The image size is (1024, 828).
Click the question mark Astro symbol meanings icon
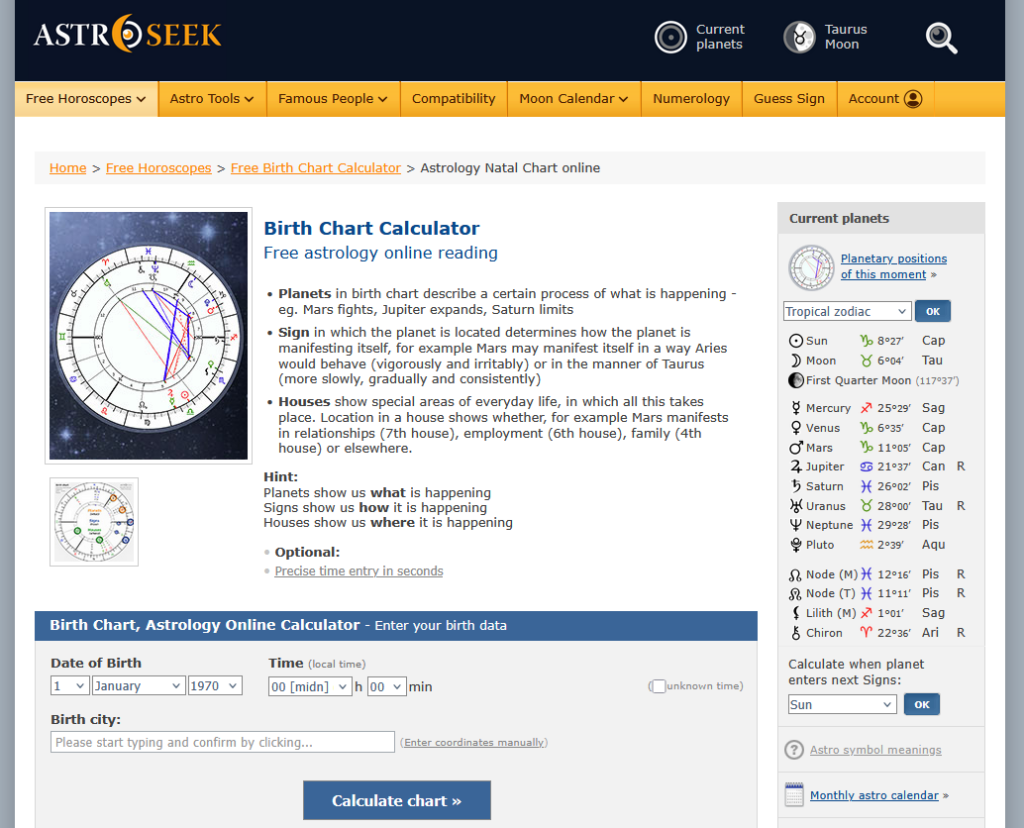pyautogui.click(x=794, y=750)
